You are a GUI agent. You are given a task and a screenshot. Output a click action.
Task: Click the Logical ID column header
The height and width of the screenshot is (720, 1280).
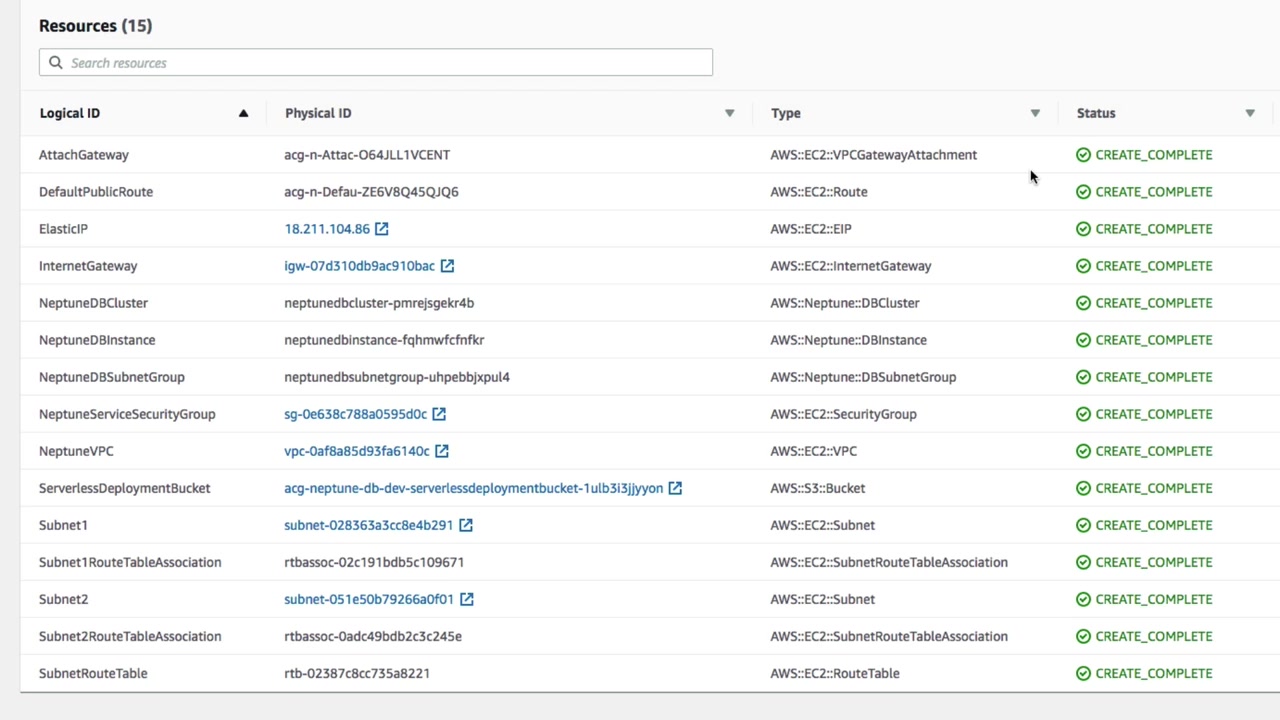tap(70, 113)
